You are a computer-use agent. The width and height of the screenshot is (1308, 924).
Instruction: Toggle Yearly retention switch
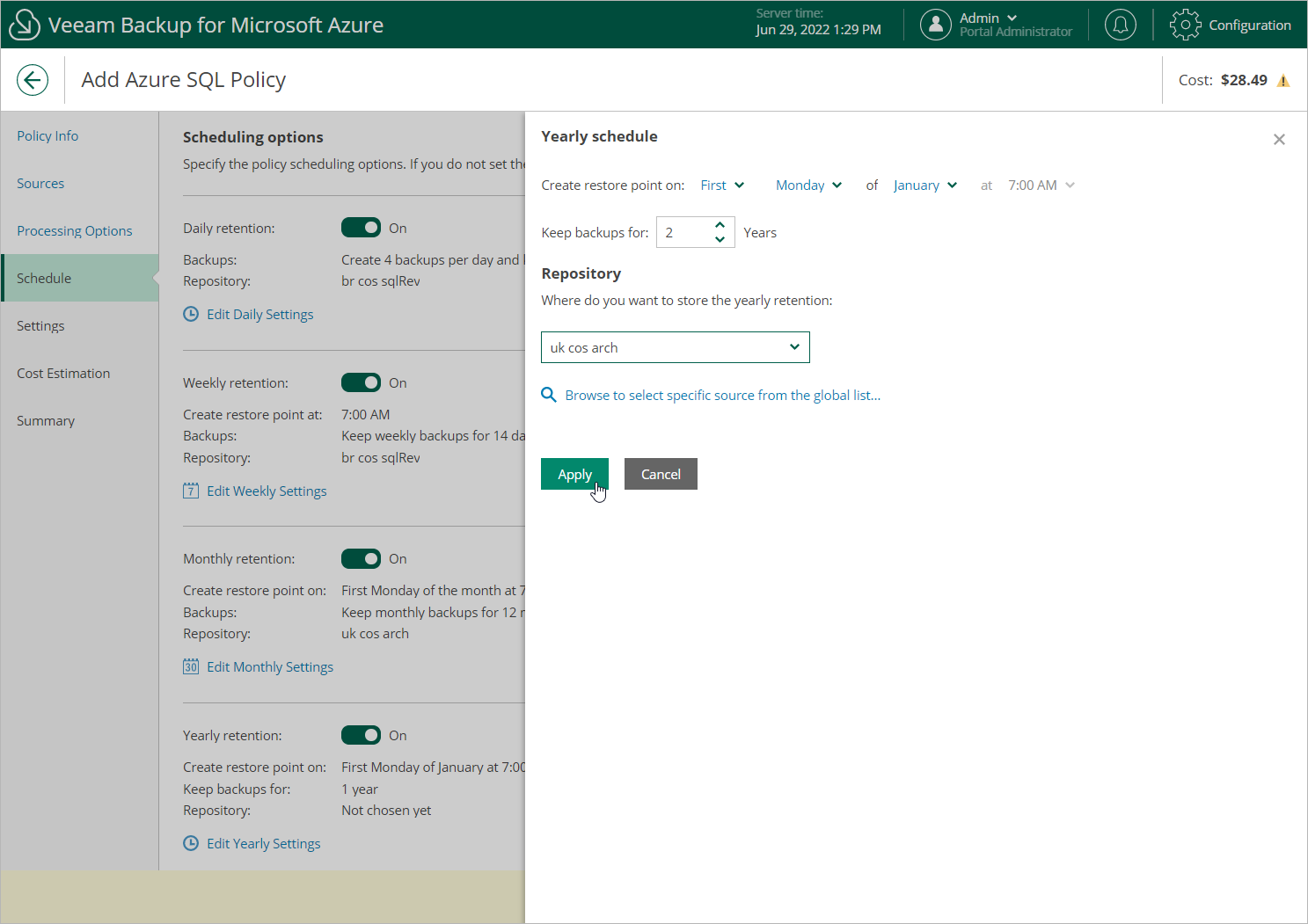click(x=361, y=735)
